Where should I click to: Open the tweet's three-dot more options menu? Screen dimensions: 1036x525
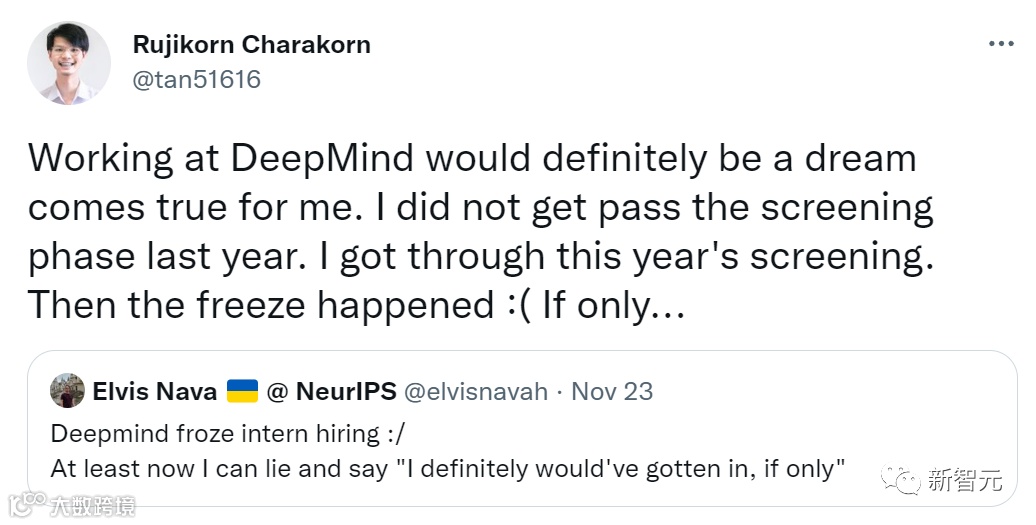pyautogui.click(x=1002, y=45)
